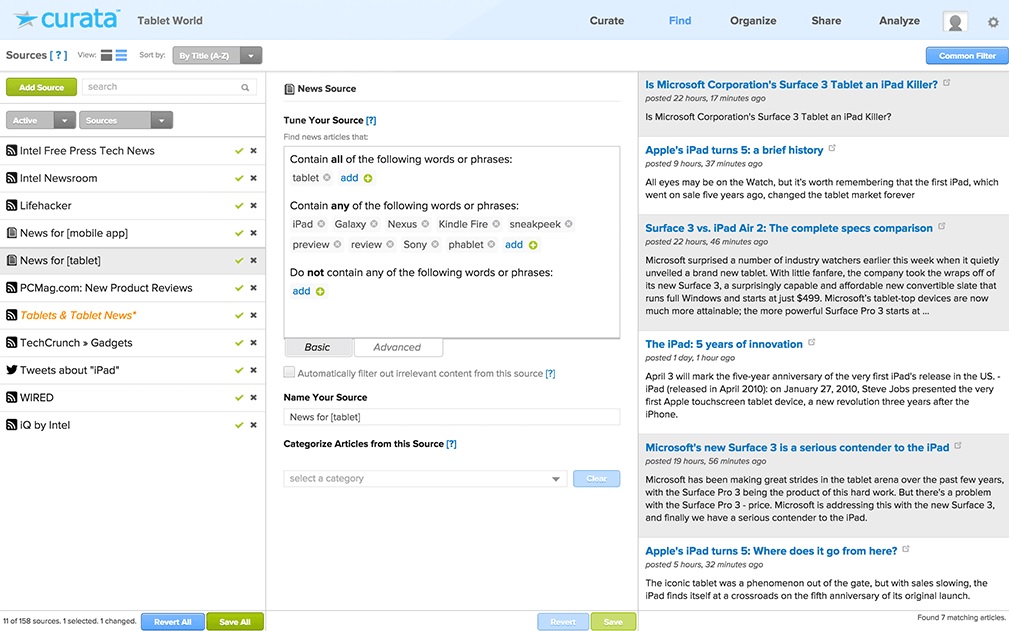Image resolution: width=1009 pixels, height=631 pixels.
Task: Go to the Curate menu
Action: click(607, 21)
